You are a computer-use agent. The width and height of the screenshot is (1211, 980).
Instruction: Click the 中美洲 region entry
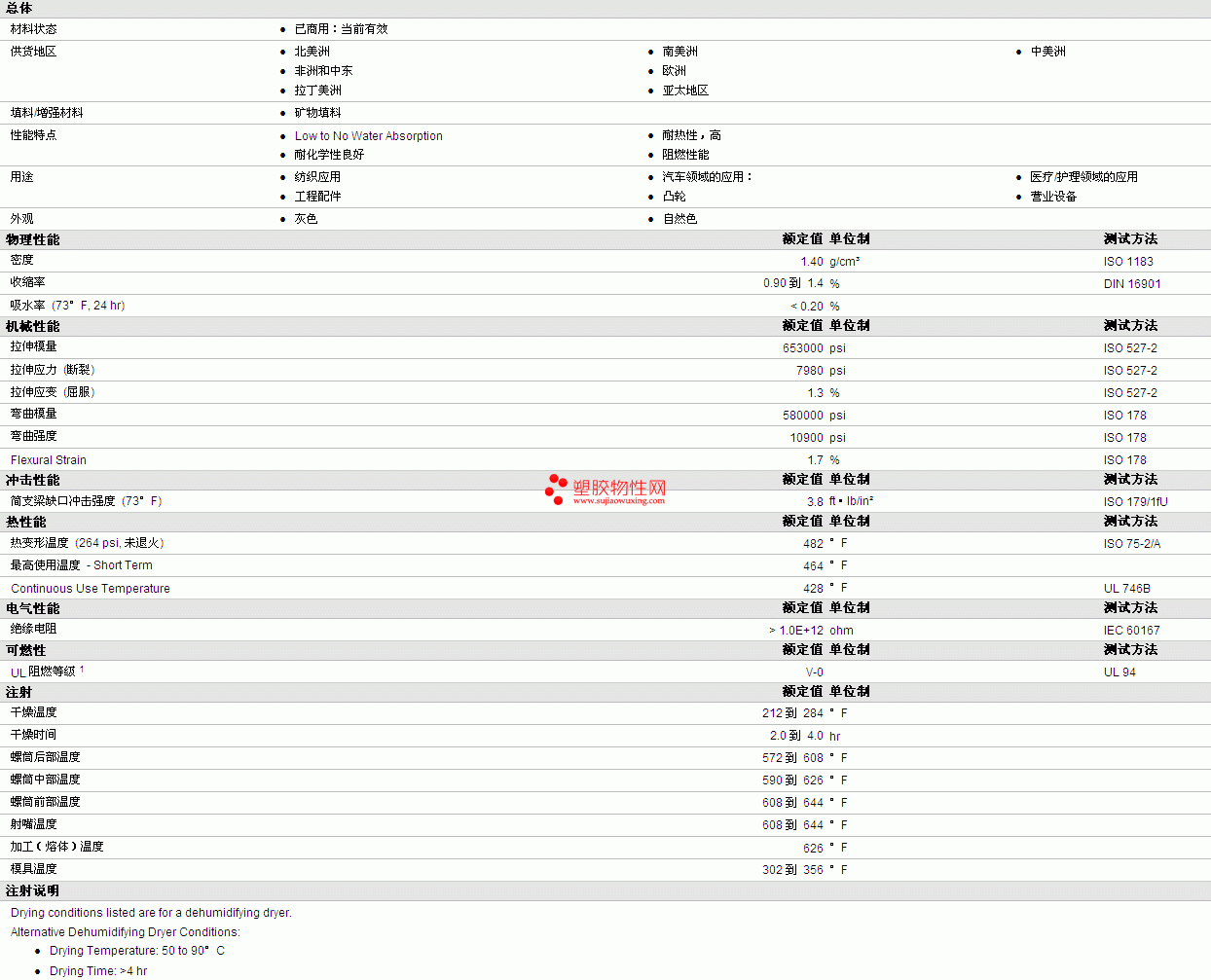[x=1047, y=52]
